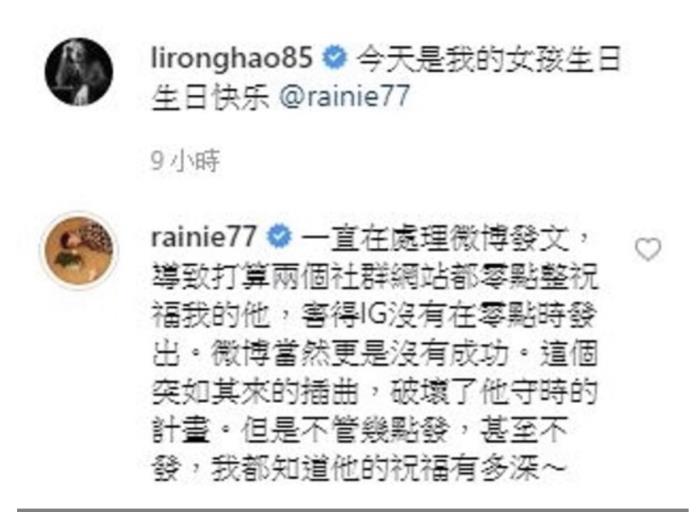Click the verified badge beside lironghao85

pyautogui.click(x=334, y=58)
